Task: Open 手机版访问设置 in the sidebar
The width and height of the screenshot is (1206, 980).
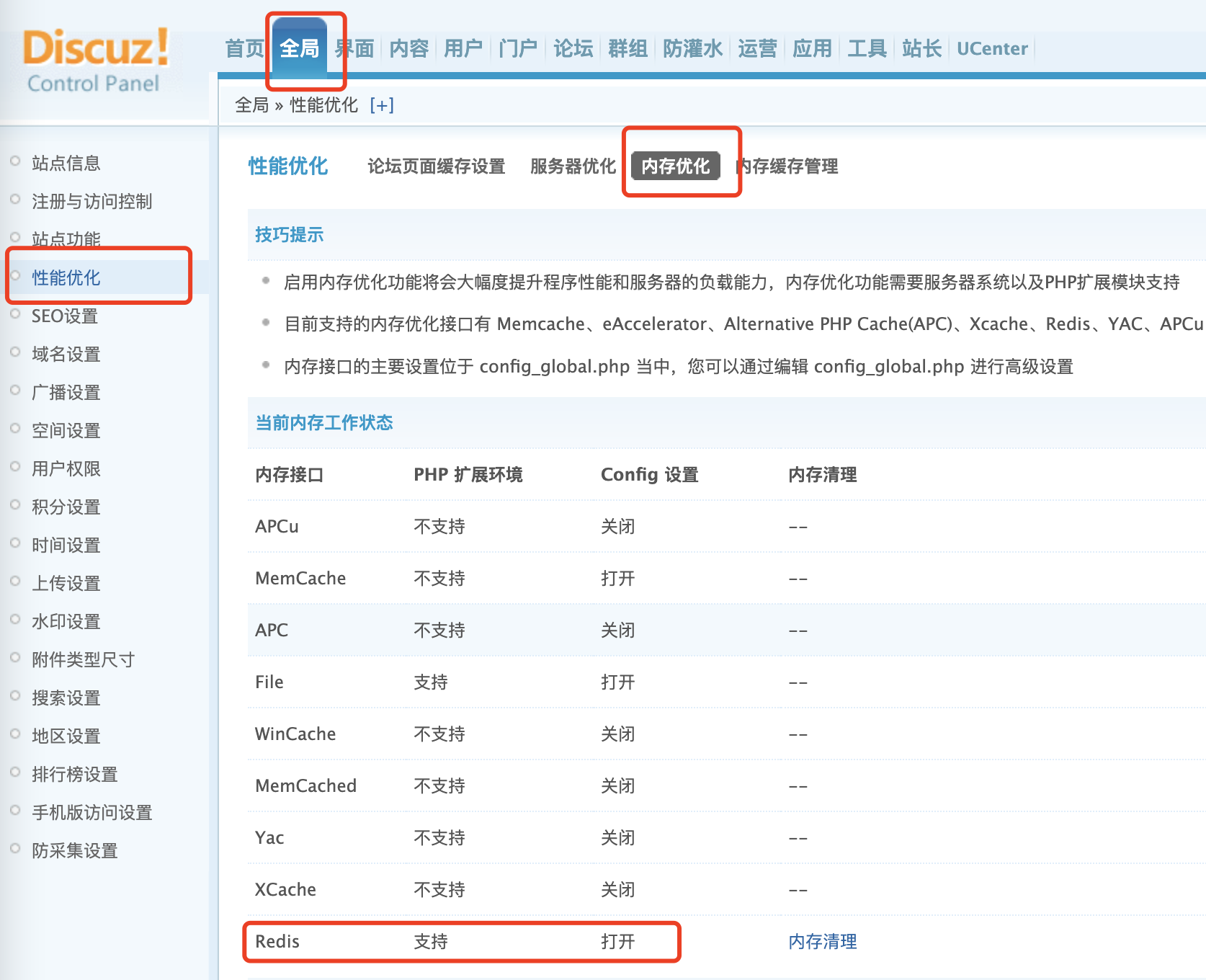Action: pyautogui.click(x=92, y=812)
